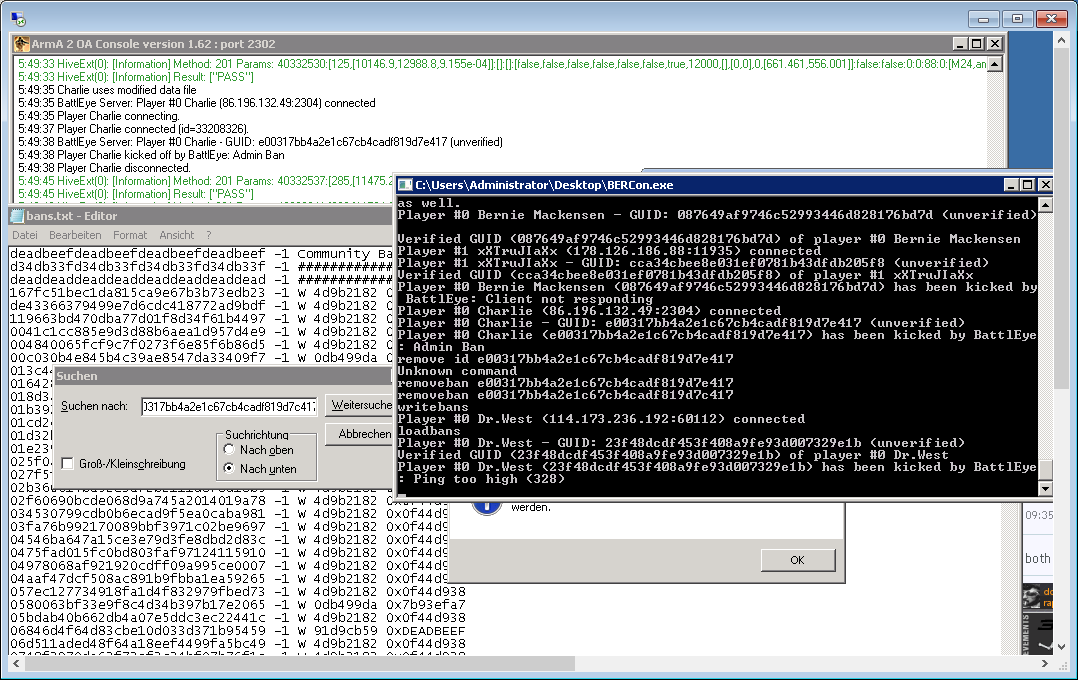Click left arrow of bottom horizontal scrollbar

[x=17, y=662]
